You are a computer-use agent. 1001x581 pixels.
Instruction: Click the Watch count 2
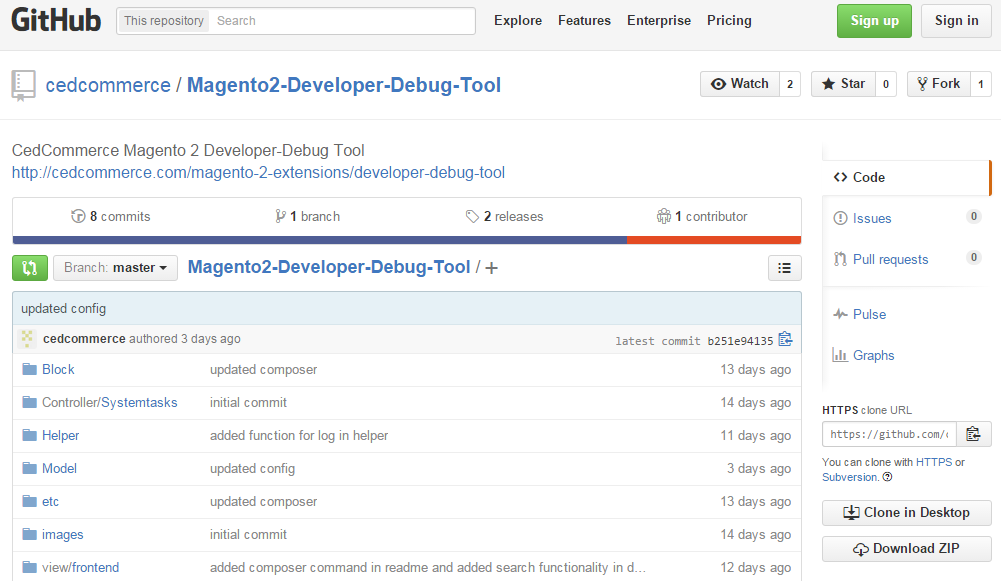pyautogui.click(x=790, y=84)
